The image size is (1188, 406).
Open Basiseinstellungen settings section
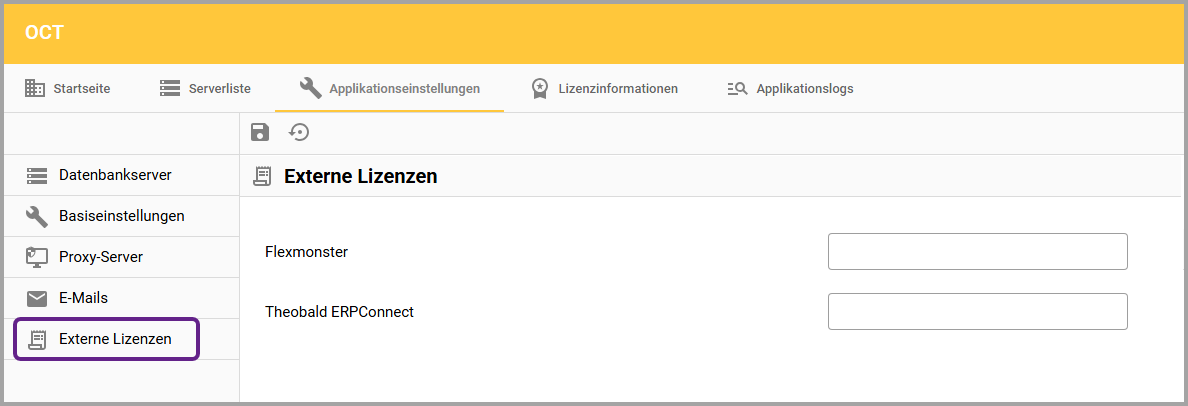[121, 216]
